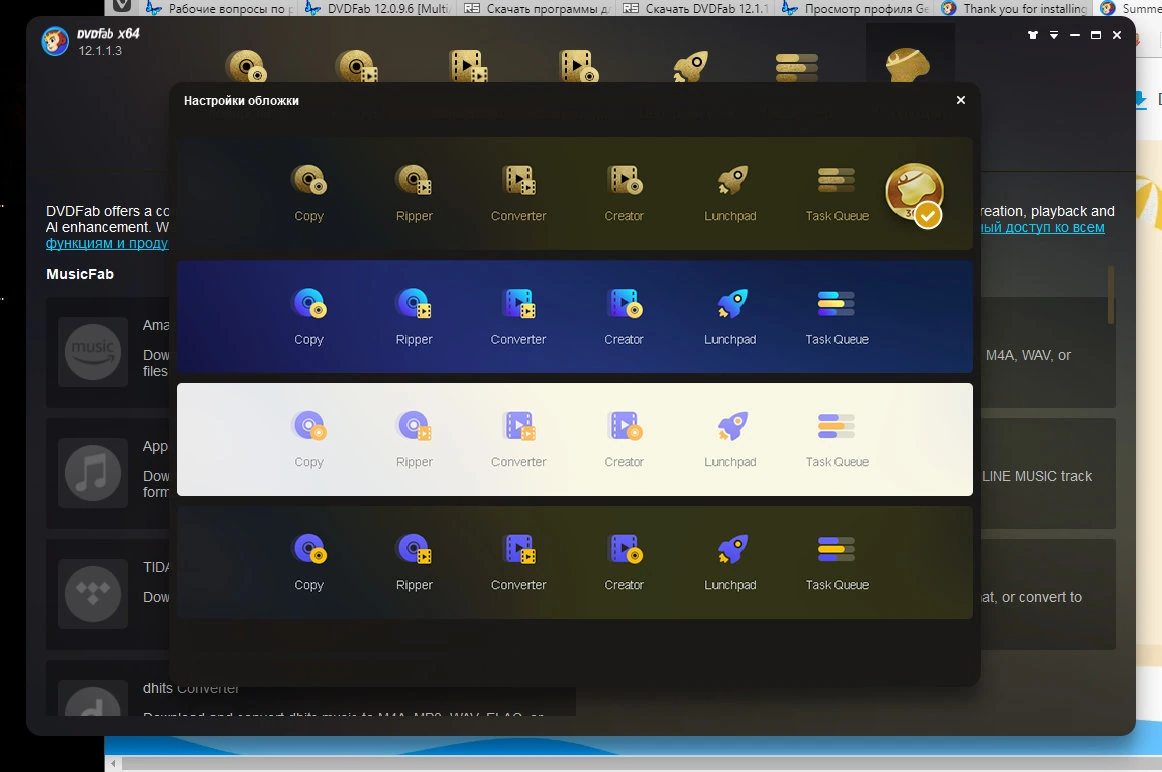Click the Copy icon in the gold theme row
This screenshot has width=1162, height=772.
[x=309, y=180]
